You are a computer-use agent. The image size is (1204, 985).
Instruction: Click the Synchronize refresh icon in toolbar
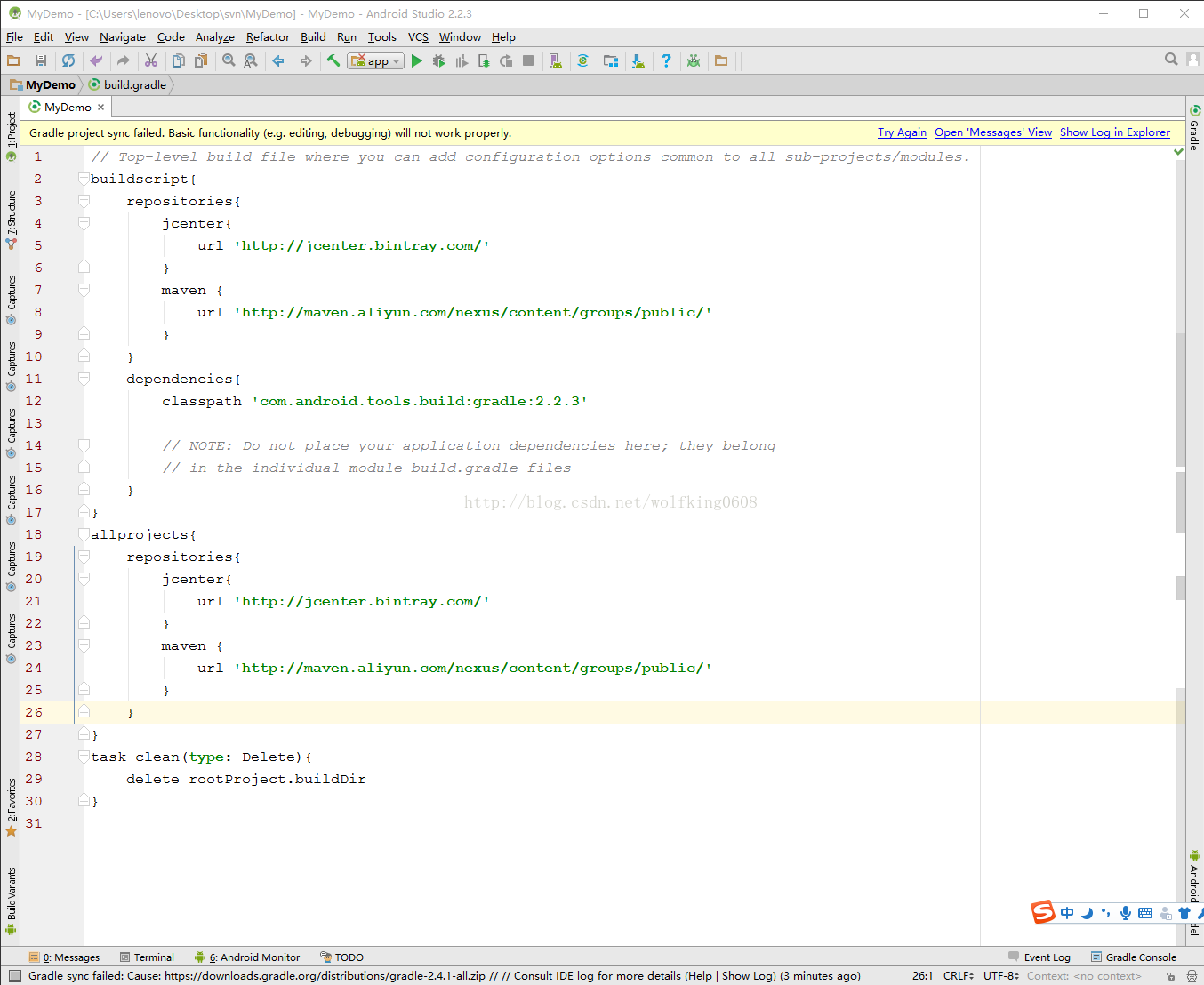point(68,61)
